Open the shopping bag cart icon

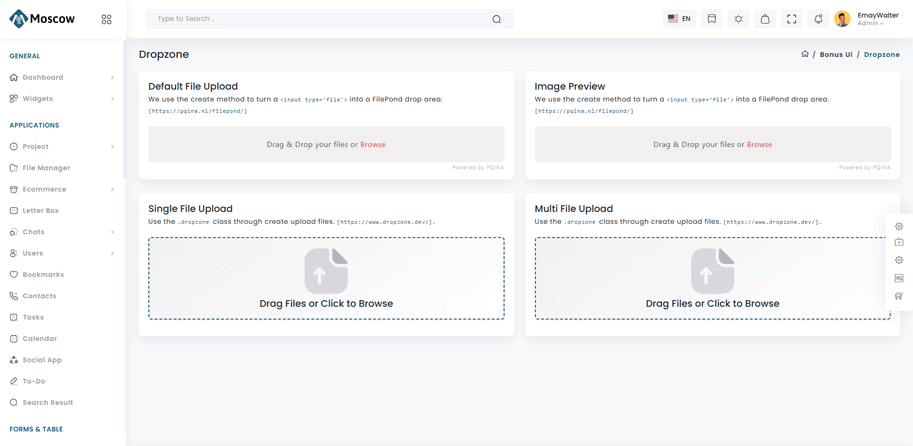(765, 19)
